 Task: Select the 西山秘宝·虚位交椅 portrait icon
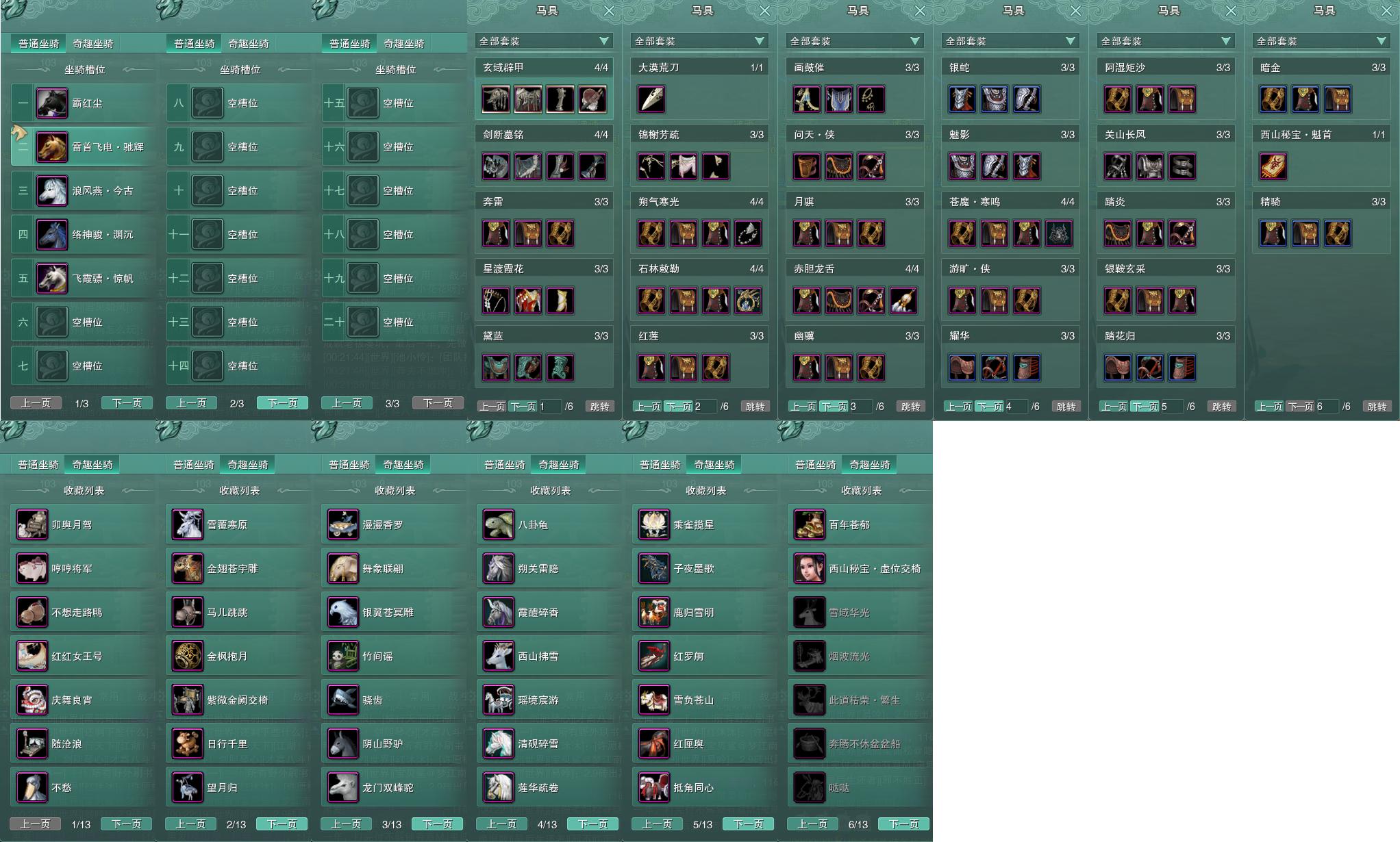810,569
